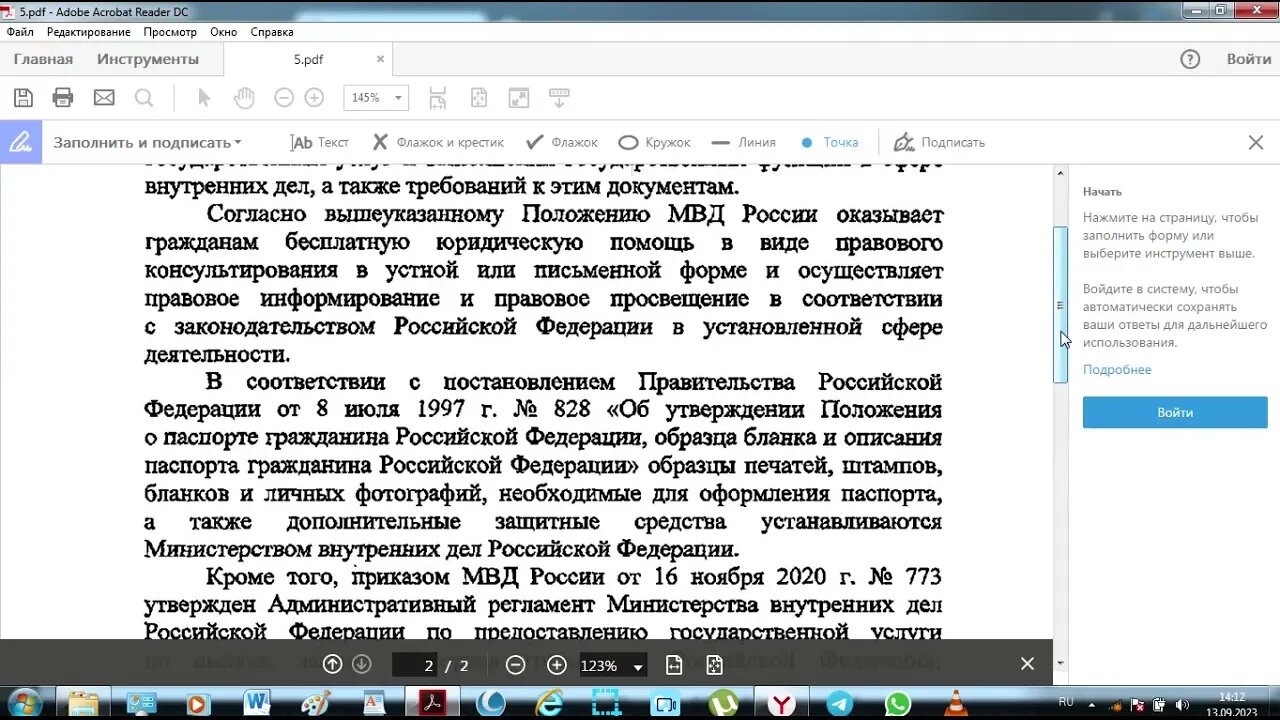The height and width of the screenshot is (720, 1280).
Task: Open uTorrent from the taskbar
Action: [x=723, y=703]
